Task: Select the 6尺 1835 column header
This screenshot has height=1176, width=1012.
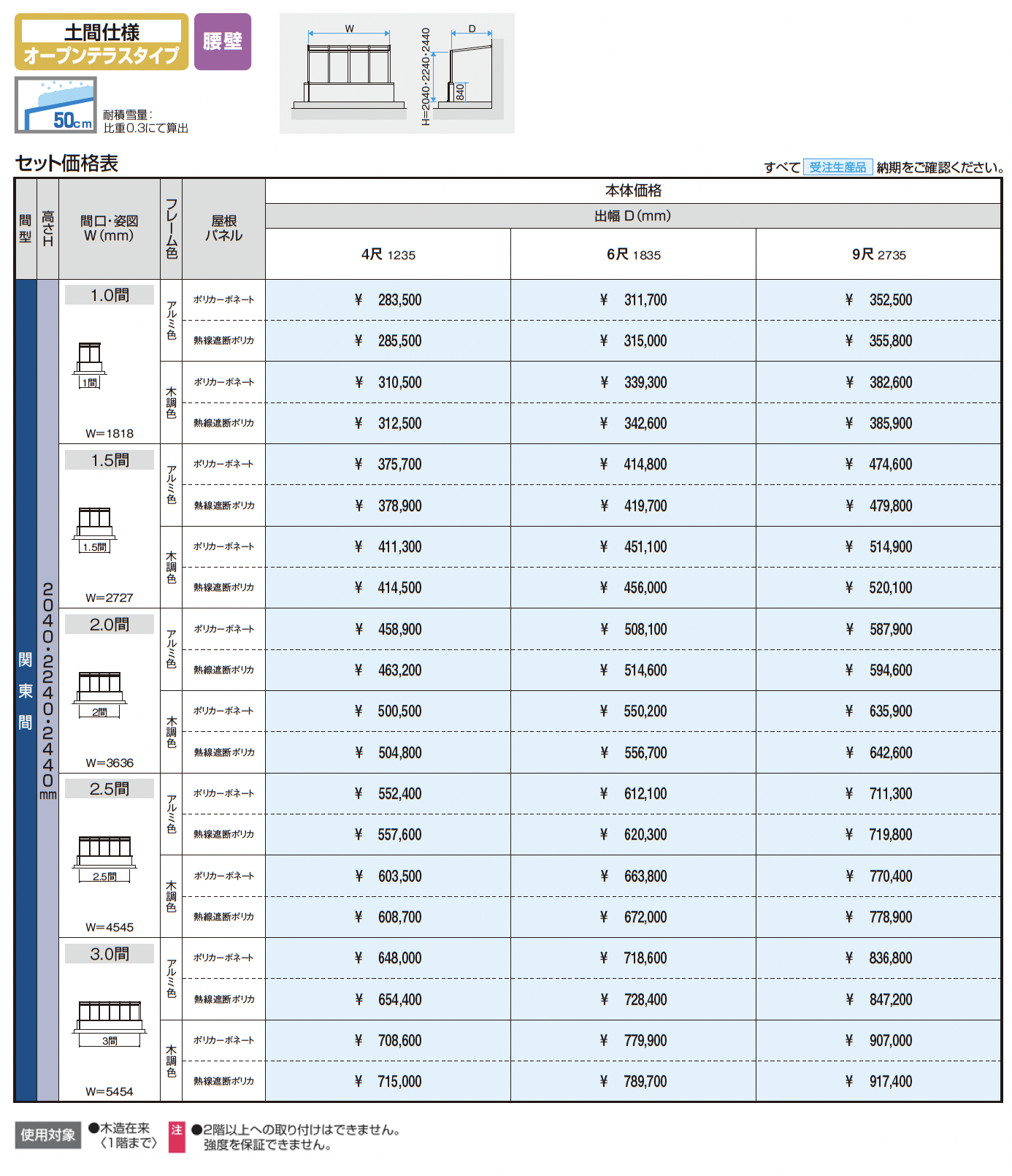Action: [x=633, y=254]
